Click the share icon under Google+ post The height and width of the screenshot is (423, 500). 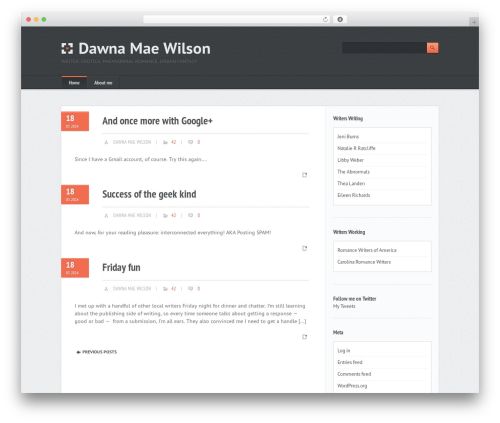point(304,175)
